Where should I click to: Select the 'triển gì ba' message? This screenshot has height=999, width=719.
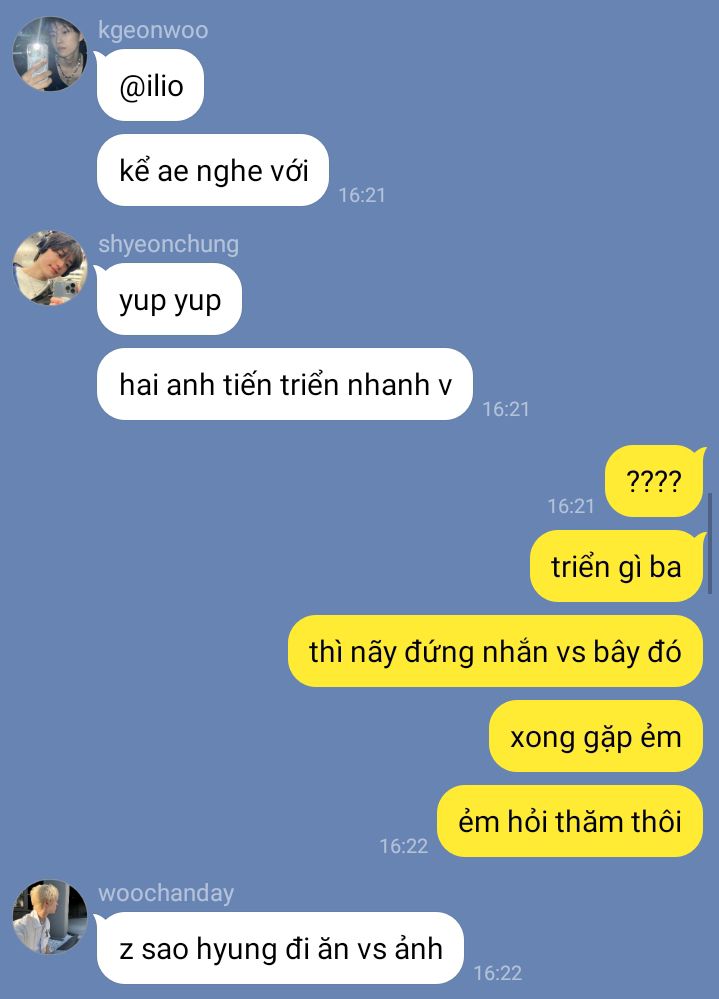pos(616,566)
